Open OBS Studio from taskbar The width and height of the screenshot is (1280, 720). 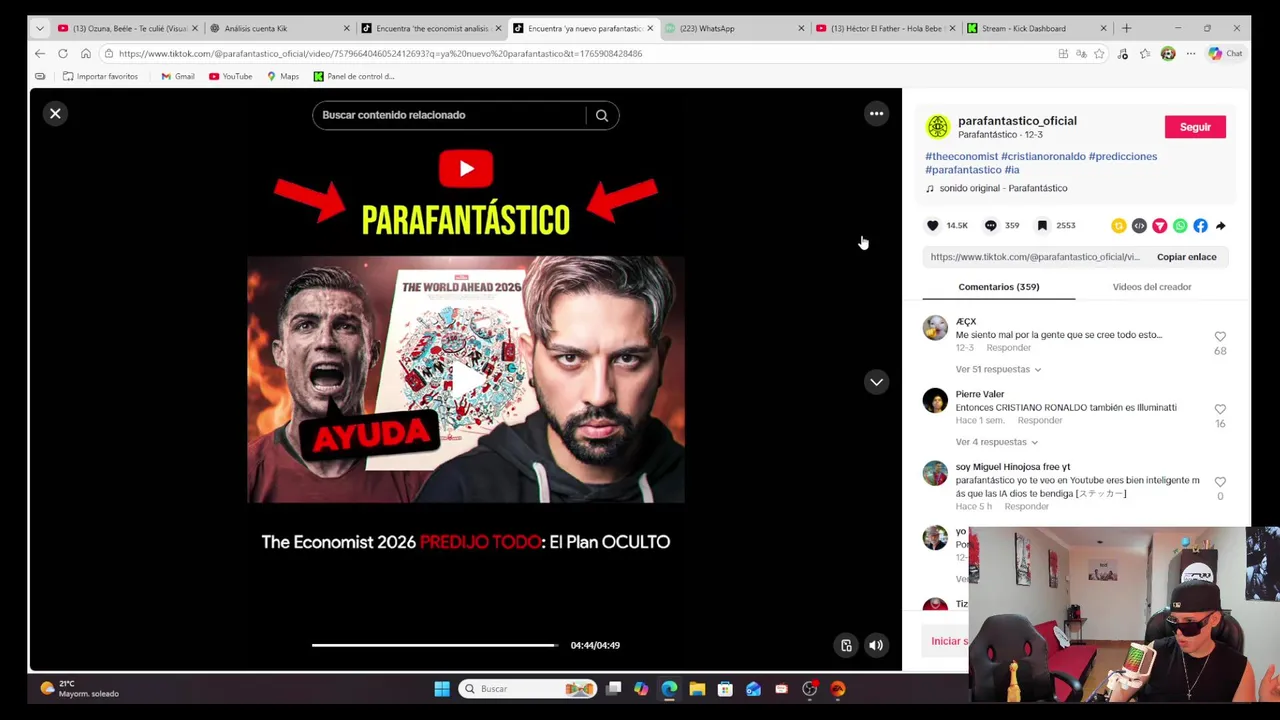(810, 689)
